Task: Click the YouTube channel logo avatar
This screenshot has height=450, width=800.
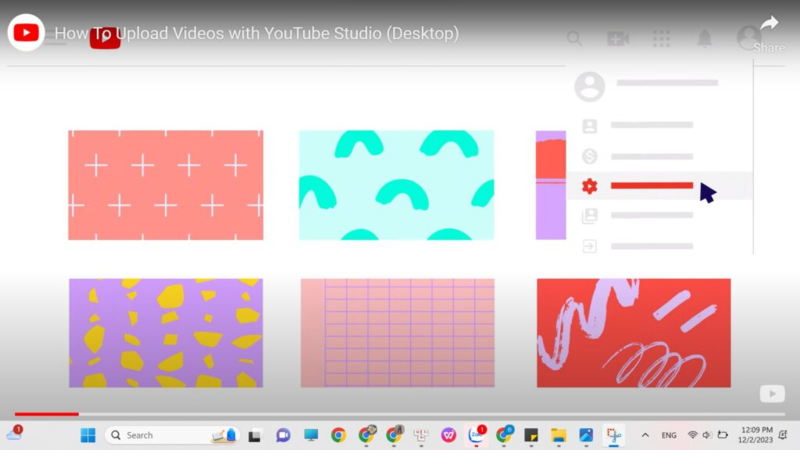Action: pos(26,33)
